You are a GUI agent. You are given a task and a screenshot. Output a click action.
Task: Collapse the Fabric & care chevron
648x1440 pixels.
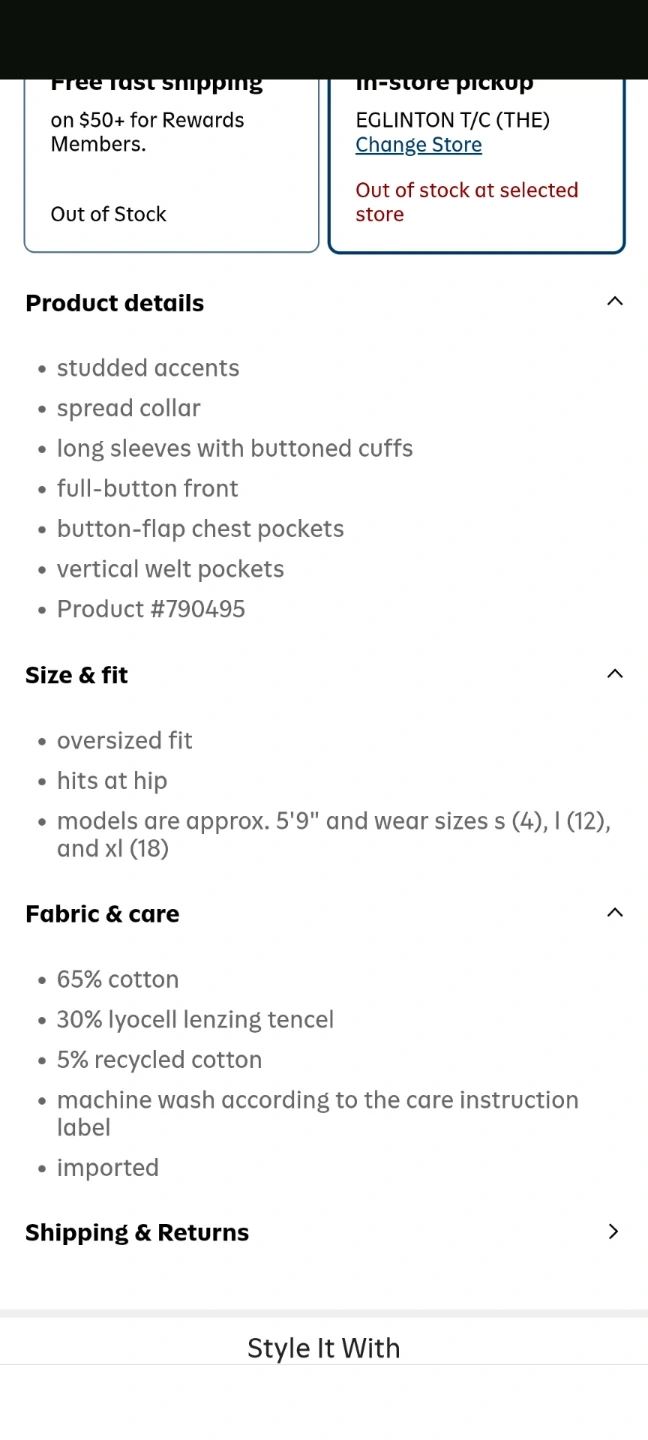[x=615, y=913]
